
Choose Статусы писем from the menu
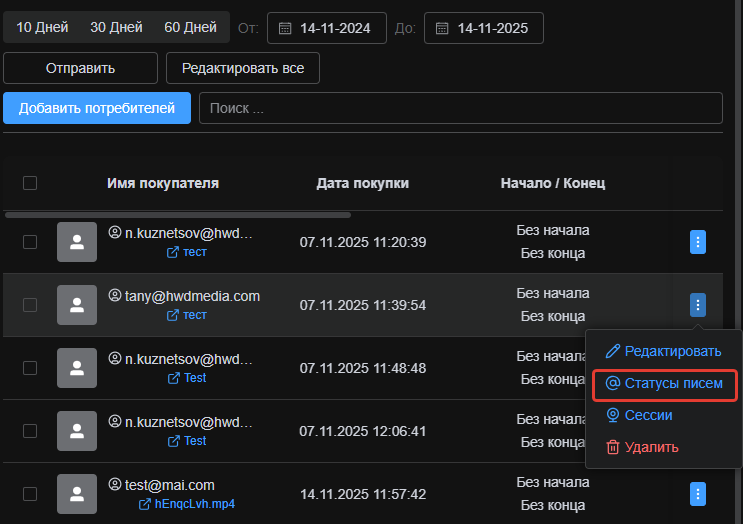665,383
